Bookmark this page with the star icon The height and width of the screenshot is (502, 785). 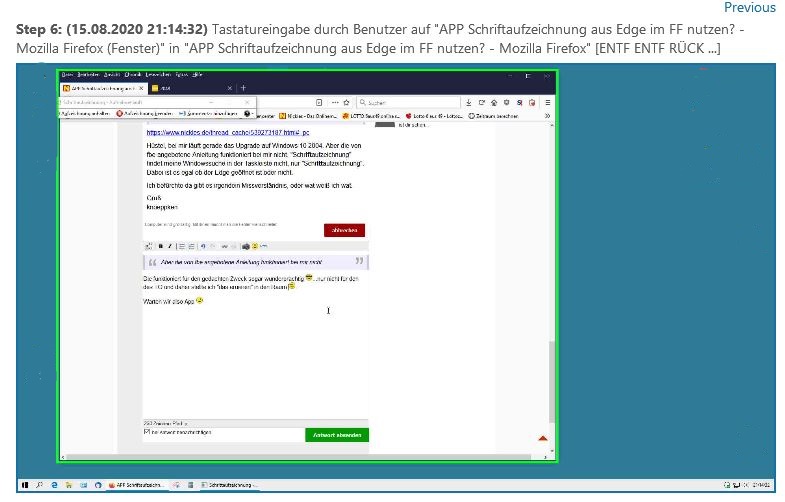(346, 103)
